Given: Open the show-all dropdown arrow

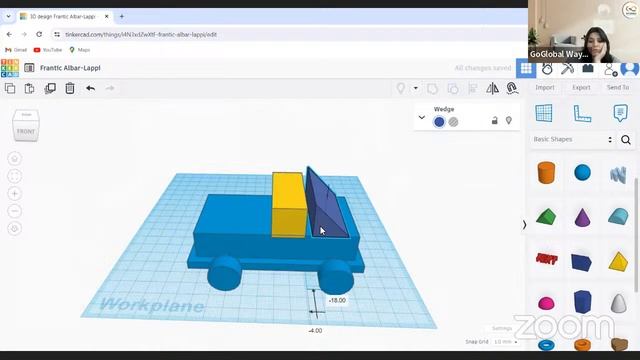Looking at the screenshot, I should coord(416,88).
